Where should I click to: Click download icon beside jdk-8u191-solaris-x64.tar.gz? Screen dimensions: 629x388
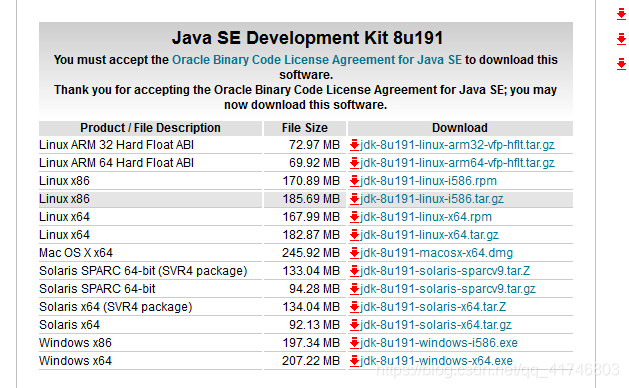[x=354, y=325]
